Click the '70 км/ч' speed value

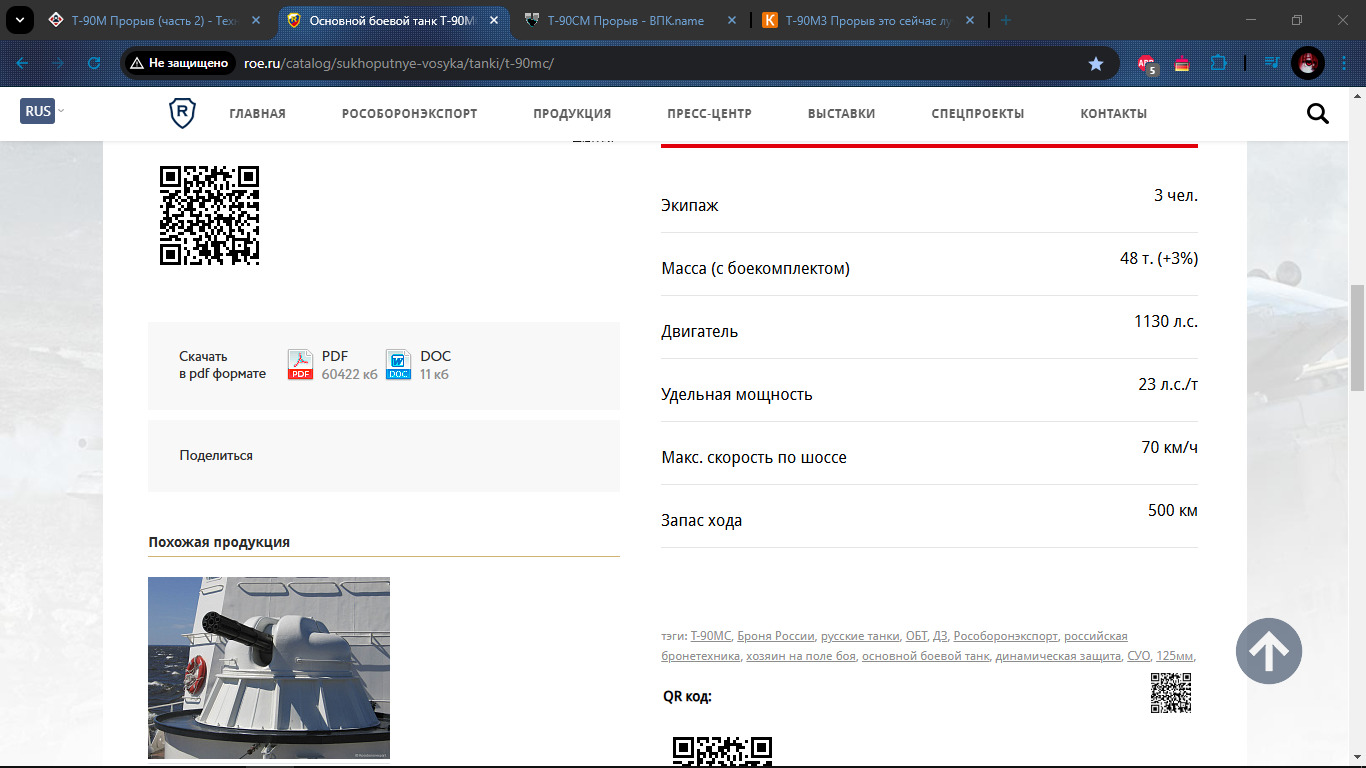click(1170, 447)
